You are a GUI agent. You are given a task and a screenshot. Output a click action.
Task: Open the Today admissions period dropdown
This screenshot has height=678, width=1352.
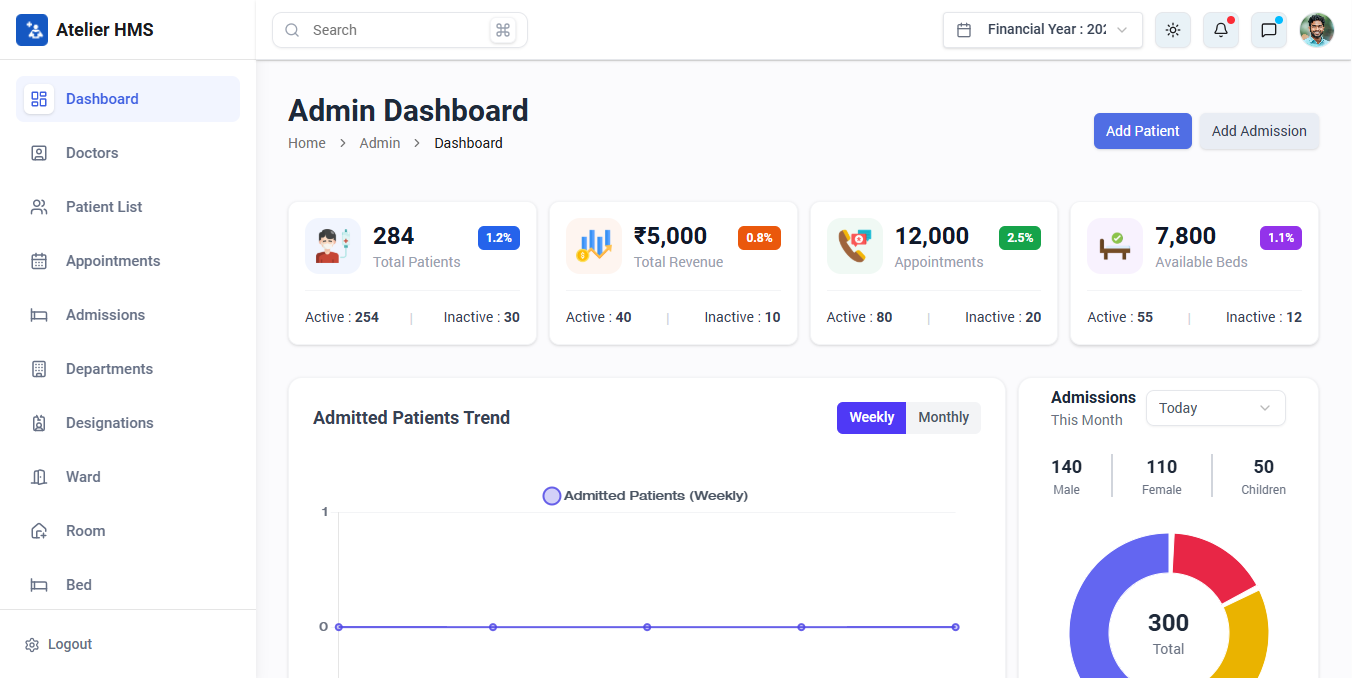click(x=1215, y=408)
